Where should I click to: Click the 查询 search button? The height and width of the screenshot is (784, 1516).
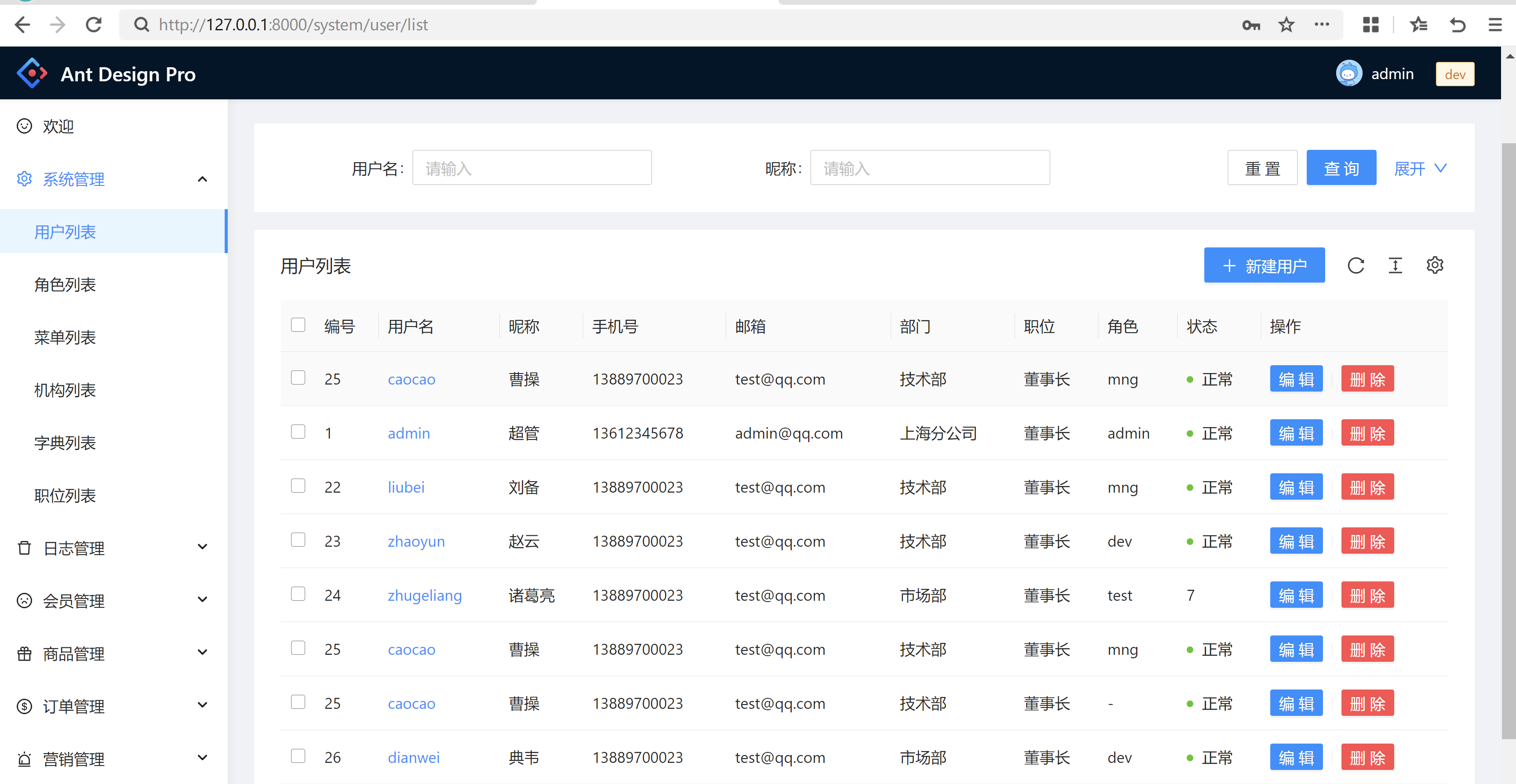coord(1341,168)
